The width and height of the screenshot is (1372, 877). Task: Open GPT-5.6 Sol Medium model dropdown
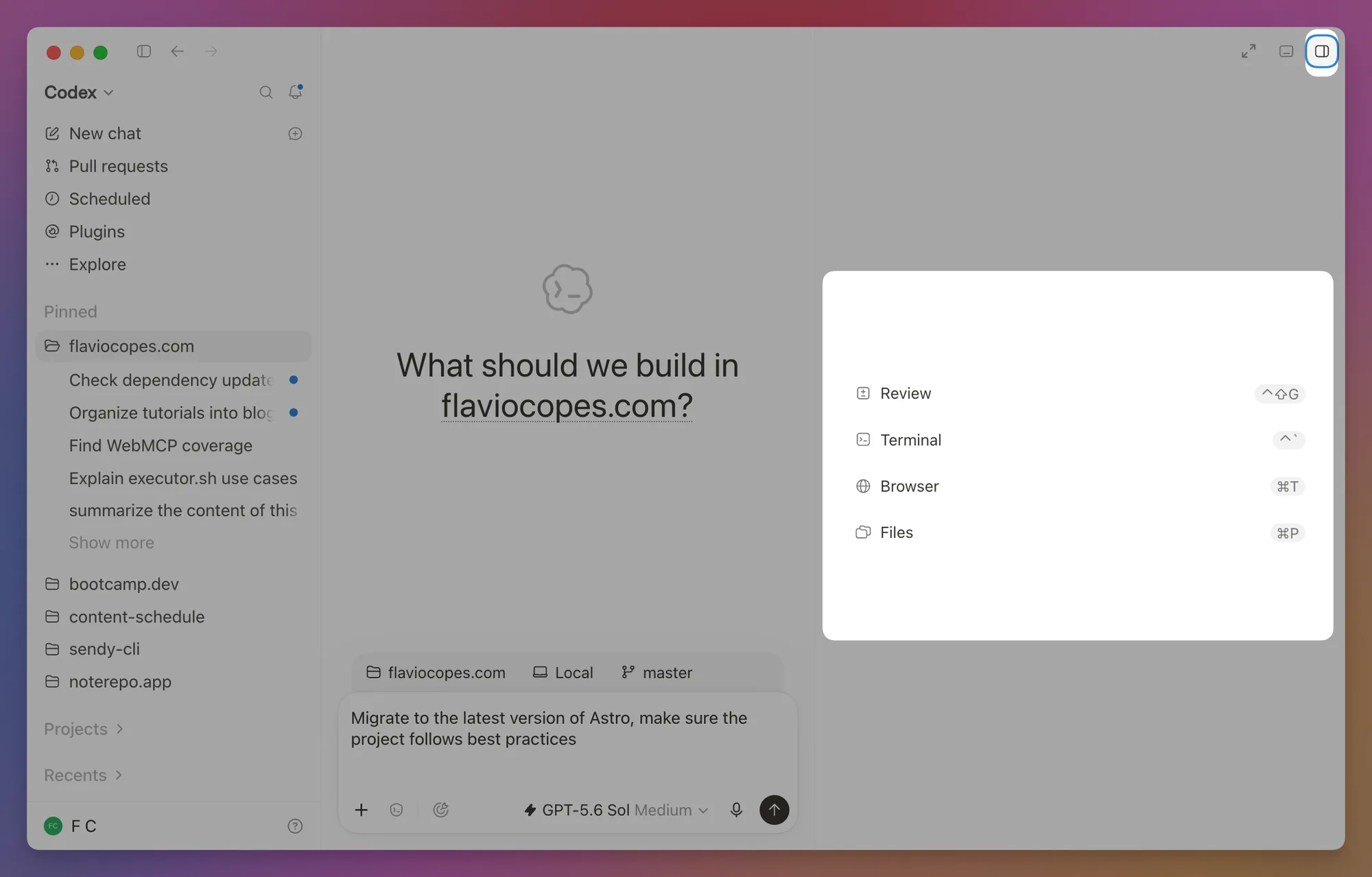pyautogui.click(x=615, y=810)
